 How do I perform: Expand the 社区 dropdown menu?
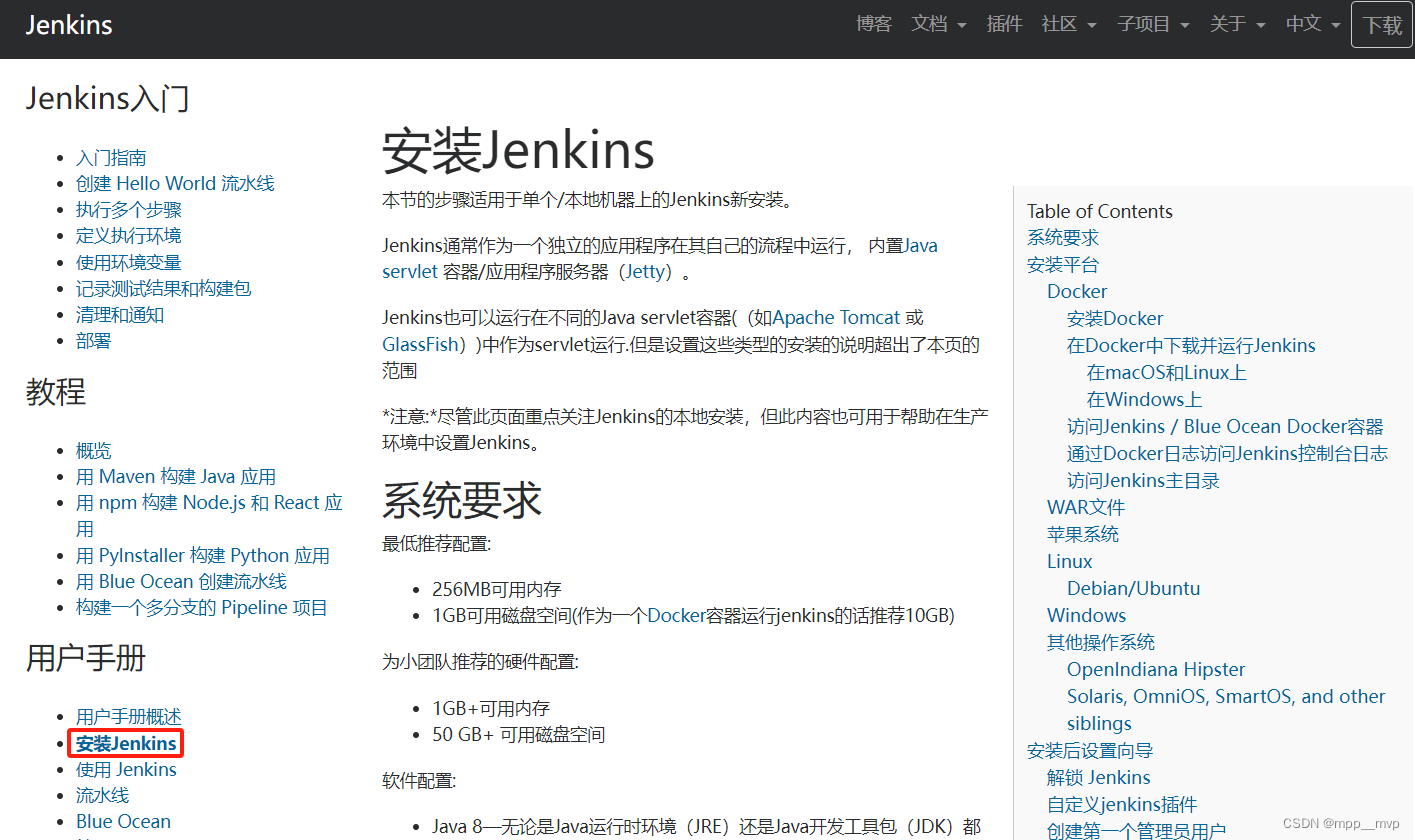point(1069,24)
